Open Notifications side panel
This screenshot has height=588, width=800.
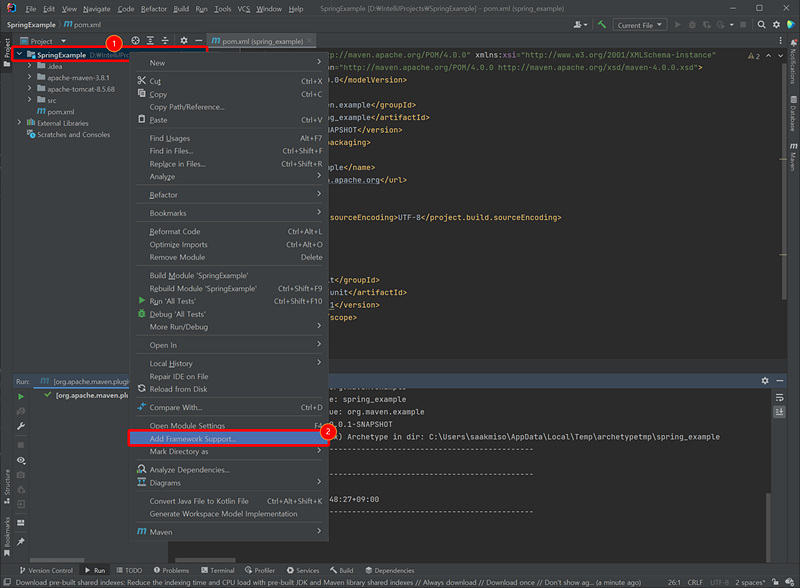click(x=793, y=62)
